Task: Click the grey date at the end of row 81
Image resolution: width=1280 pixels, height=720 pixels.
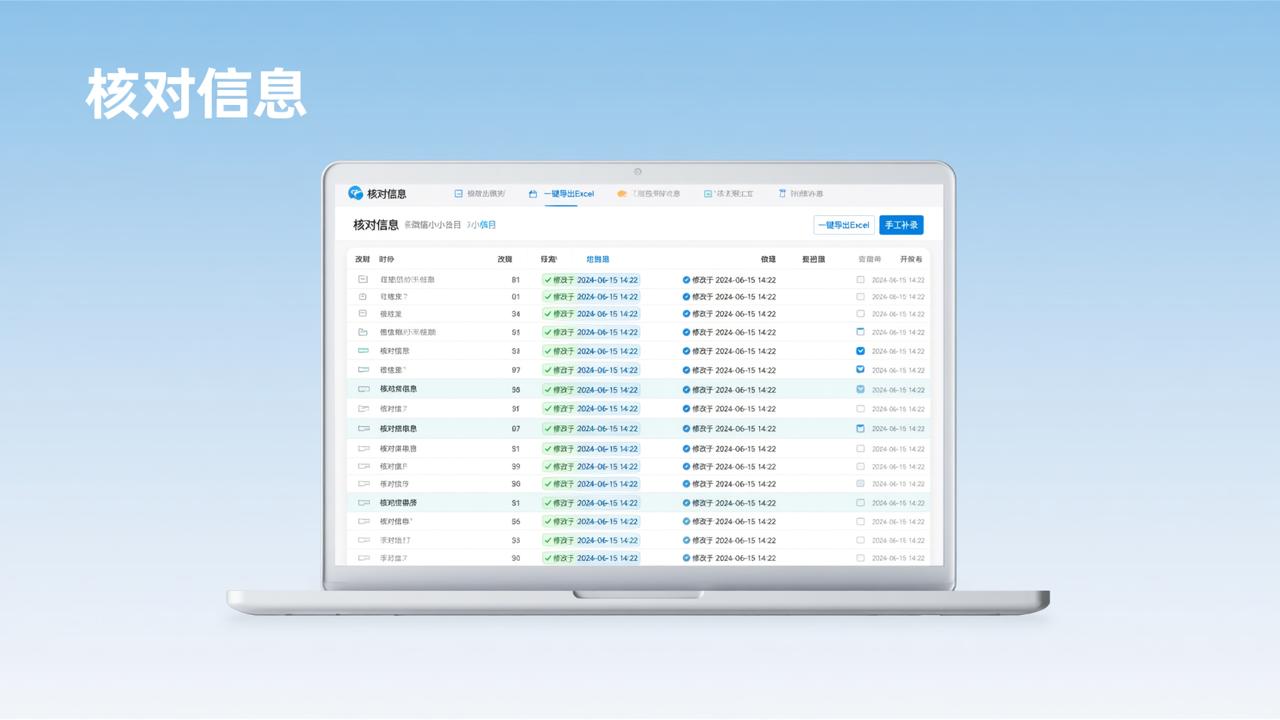Action: pyautogui.click(x=898, y=280)
